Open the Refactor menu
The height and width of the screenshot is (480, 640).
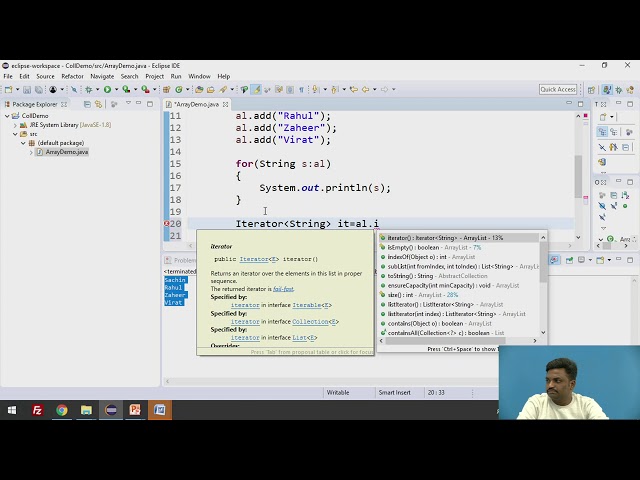[x=72, y=76]
